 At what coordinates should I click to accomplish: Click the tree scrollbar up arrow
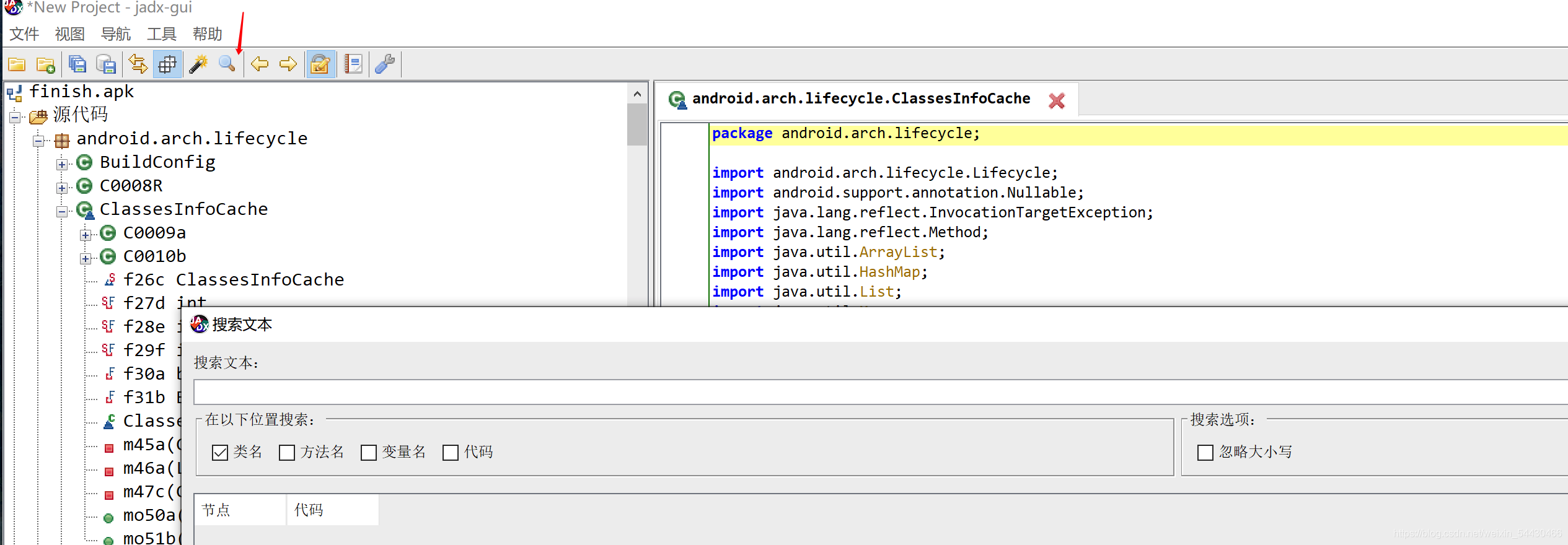tap(637, 94)
